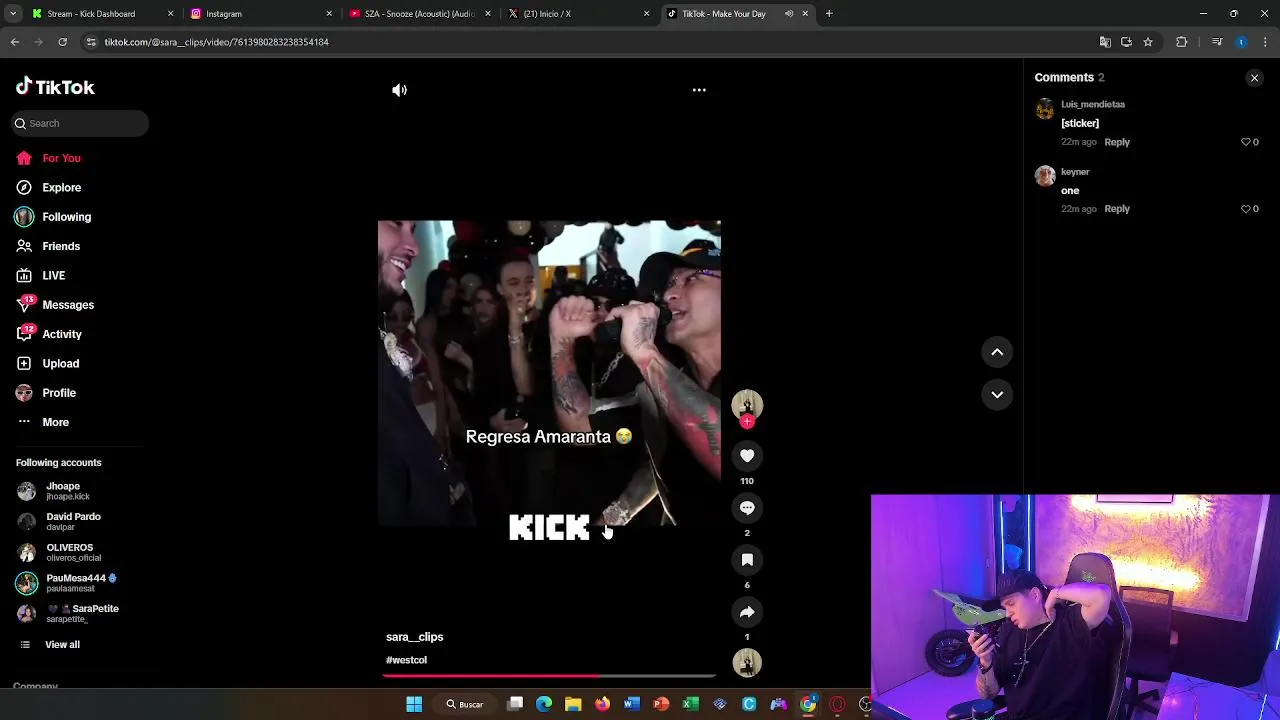View all following accounts
This screenshot has width=1280, height=720.
[x=62, y=645]
